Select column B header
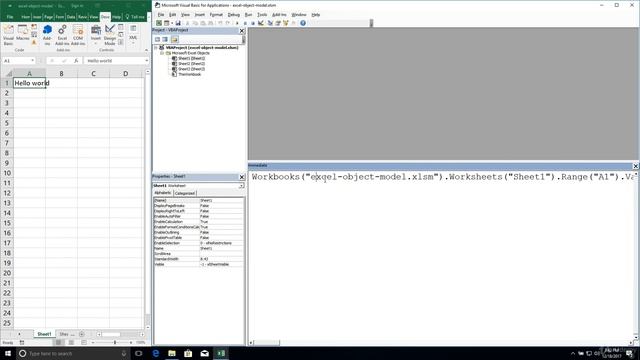Image resolution: width=640 pixels, height=360 pixels. (61, 73)
